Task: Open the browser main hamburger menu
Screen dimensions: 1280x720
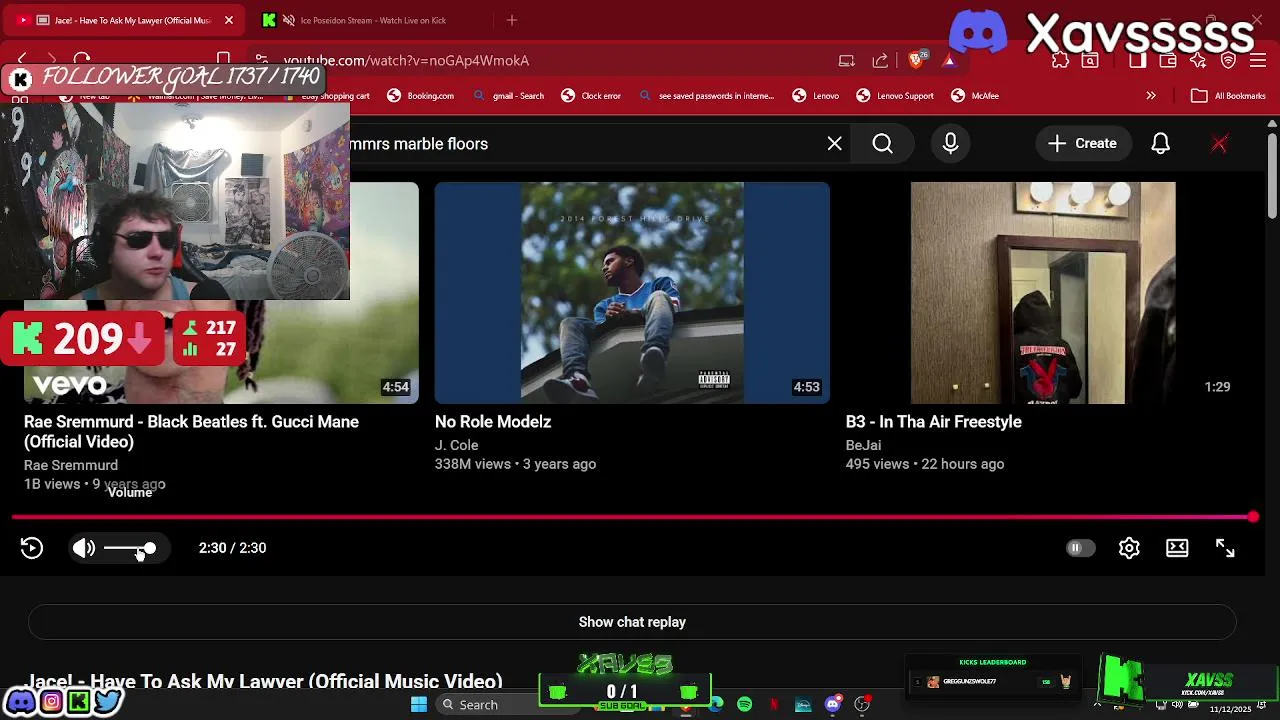Action: coord(1259,61)
